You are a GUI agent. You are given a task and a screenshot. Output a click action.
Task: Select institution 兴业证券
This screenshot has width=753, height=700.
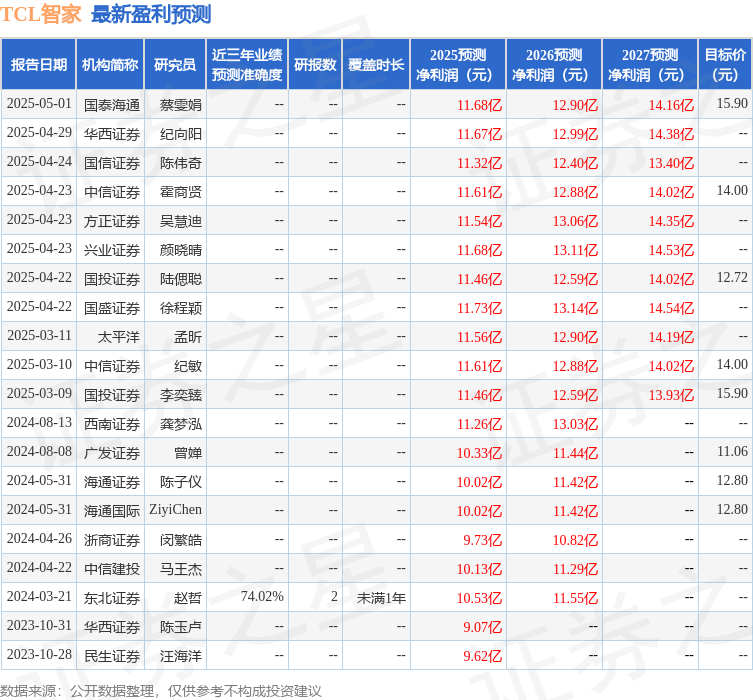click(x=111, y=250)
